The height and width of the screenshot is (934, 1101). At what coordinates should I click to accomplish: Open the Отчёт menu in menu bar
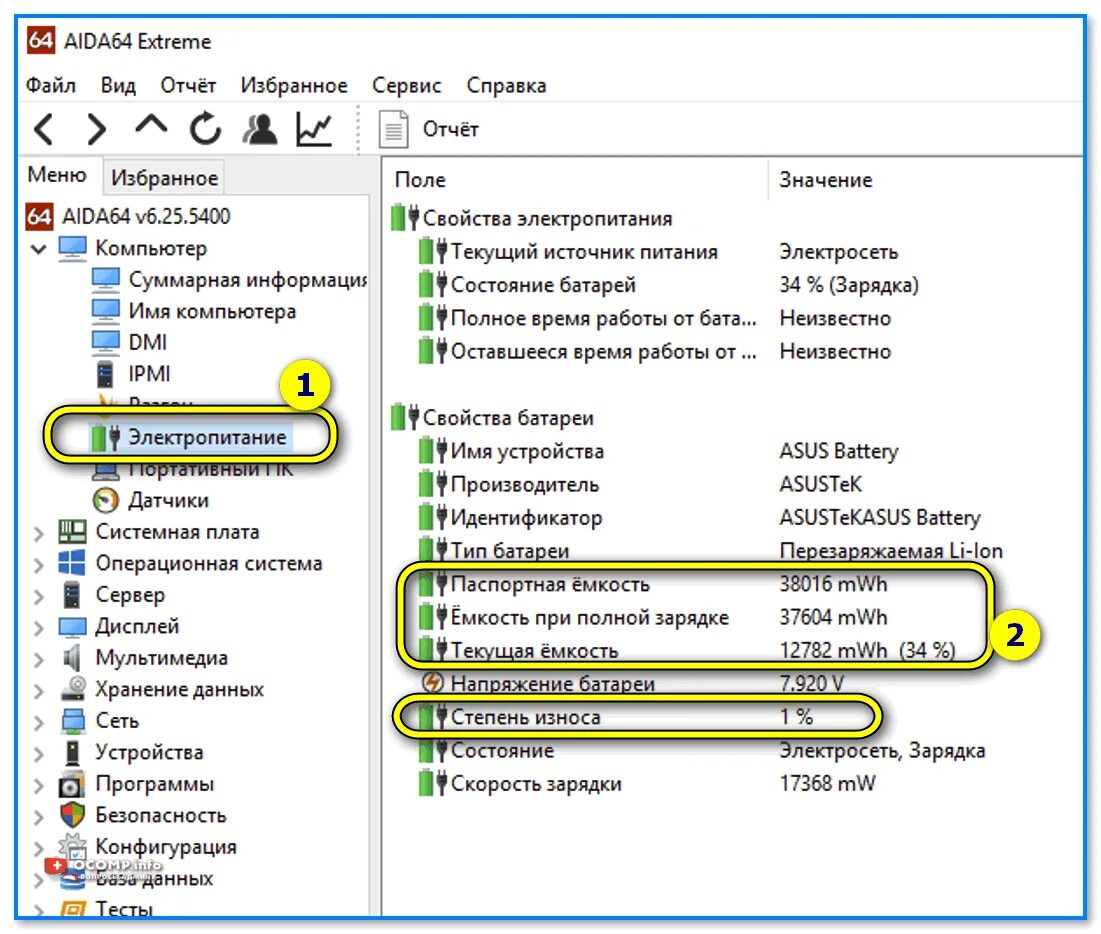coord(187,86)
